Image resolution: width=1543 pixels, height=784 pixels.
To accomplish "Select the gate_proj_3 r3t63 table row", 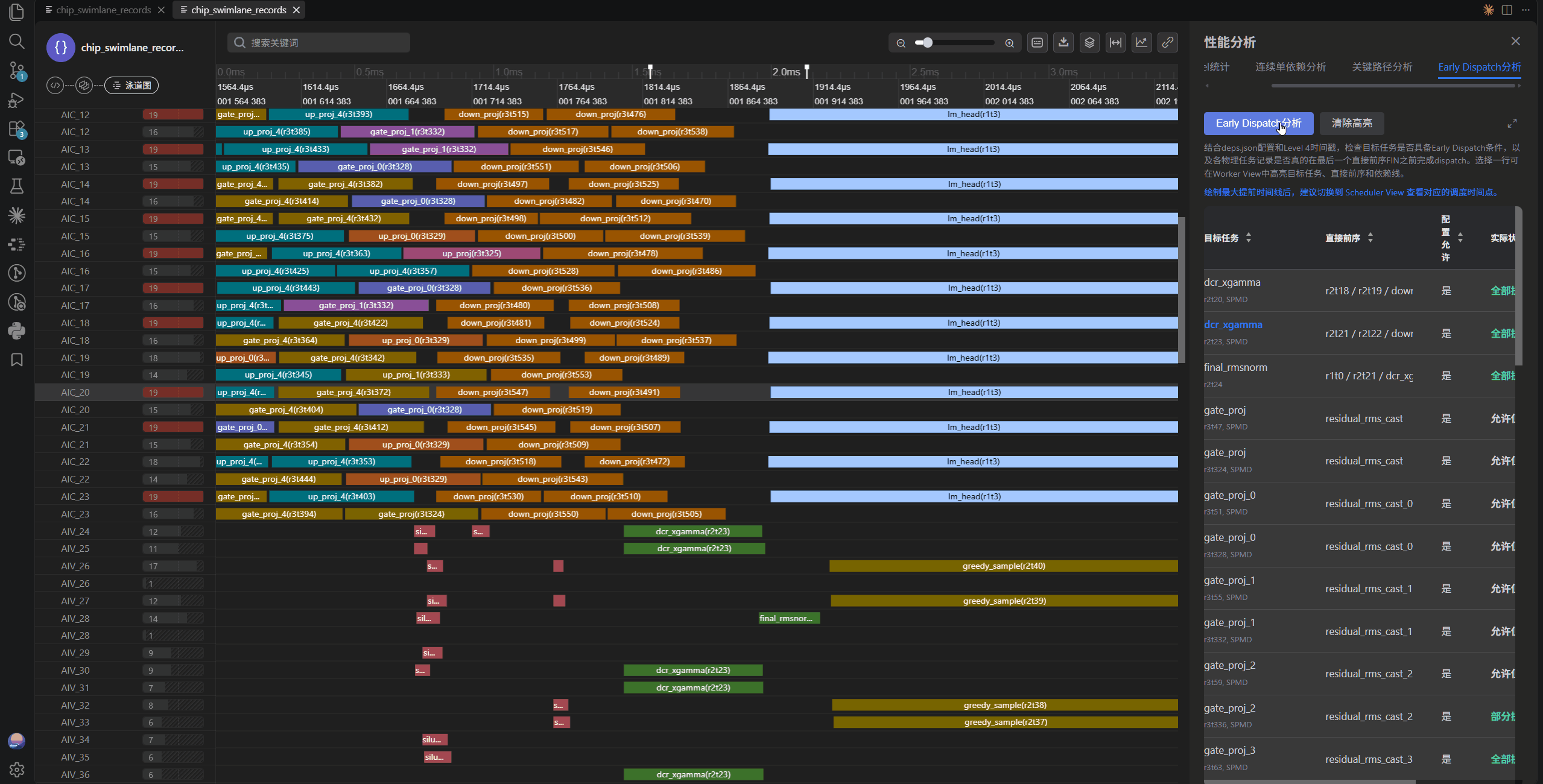I will [1359, 759].
